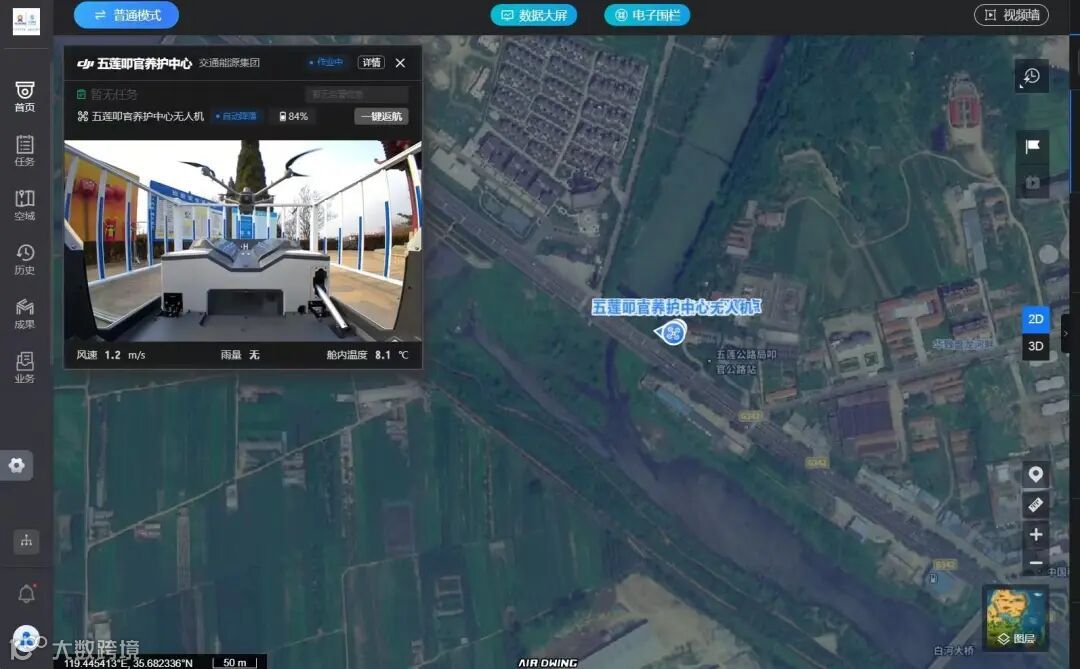Zoom in the map with plus

pos(1035,535)
